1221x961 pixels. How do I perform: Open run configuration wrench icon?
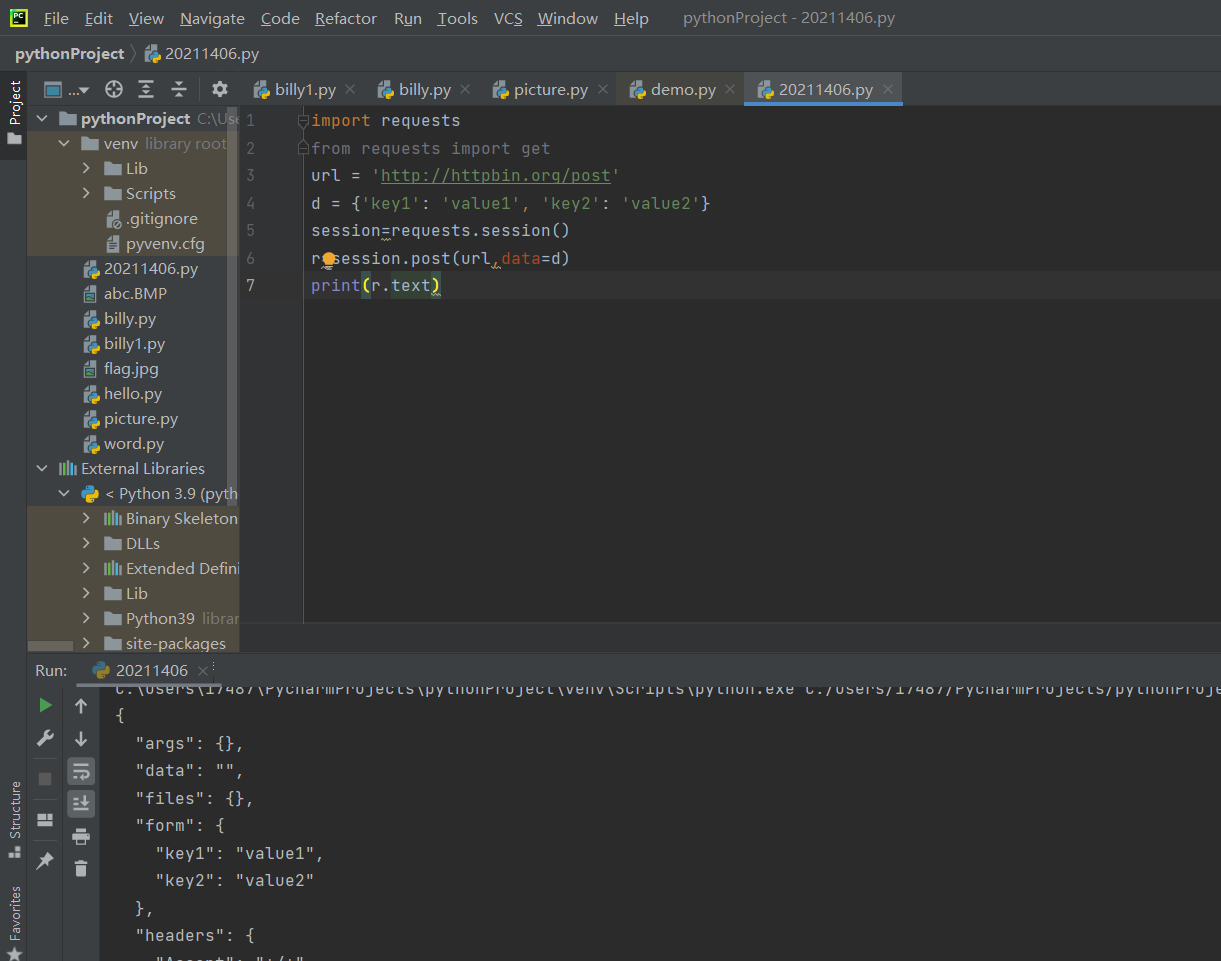(45, 739)
